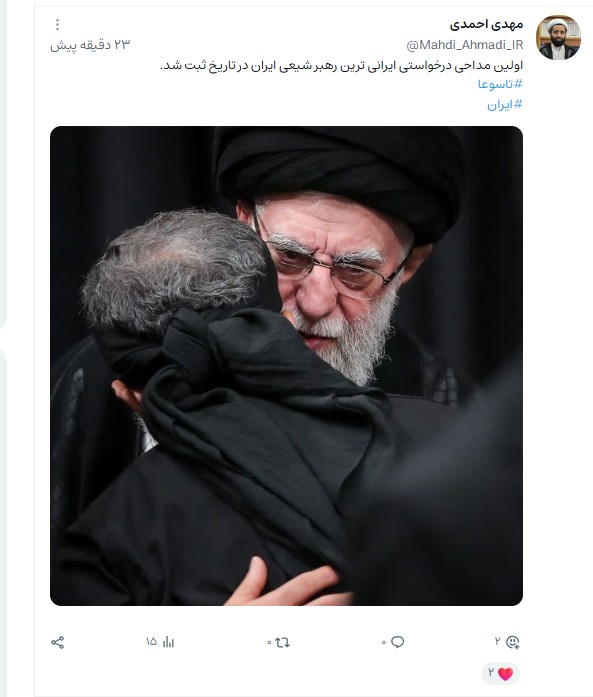Image resolution: width=593 pixels, height=697 pixels.
Task: Show the reaction count beside smiley
Action: [x=497, y=641]
